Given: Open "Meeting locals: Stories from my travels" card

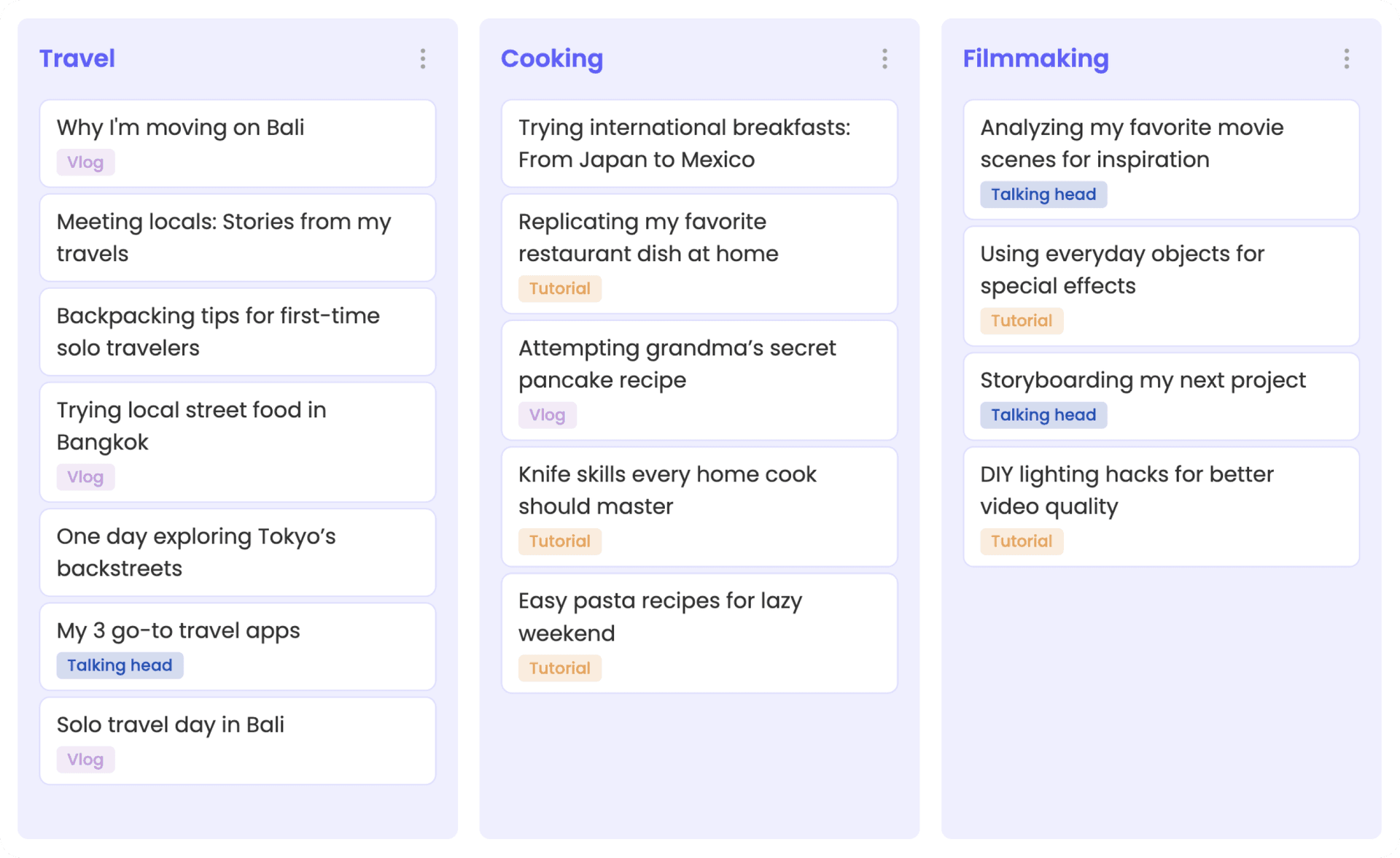Looking at the screenshot, I should click(x=237, y=237).
